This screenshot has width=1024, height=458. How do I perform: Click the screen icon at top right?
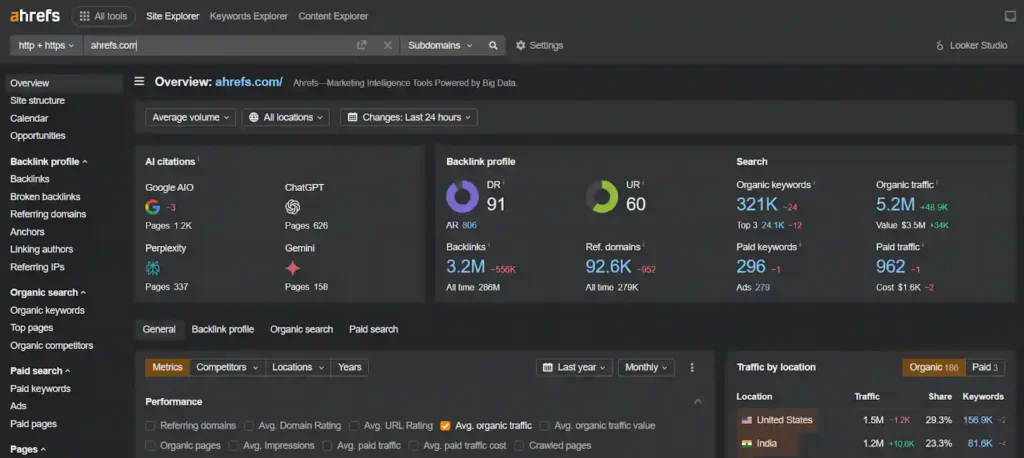[1010, 16]
